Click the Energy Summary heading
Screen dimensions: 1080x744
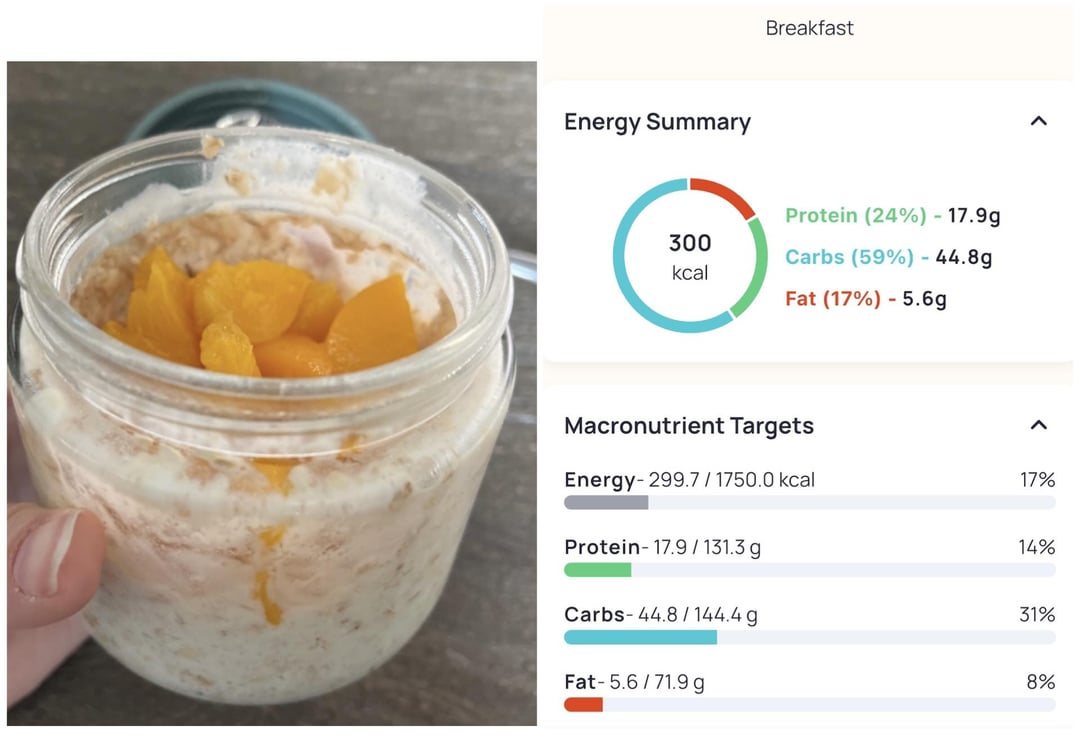tap(657, 122)
